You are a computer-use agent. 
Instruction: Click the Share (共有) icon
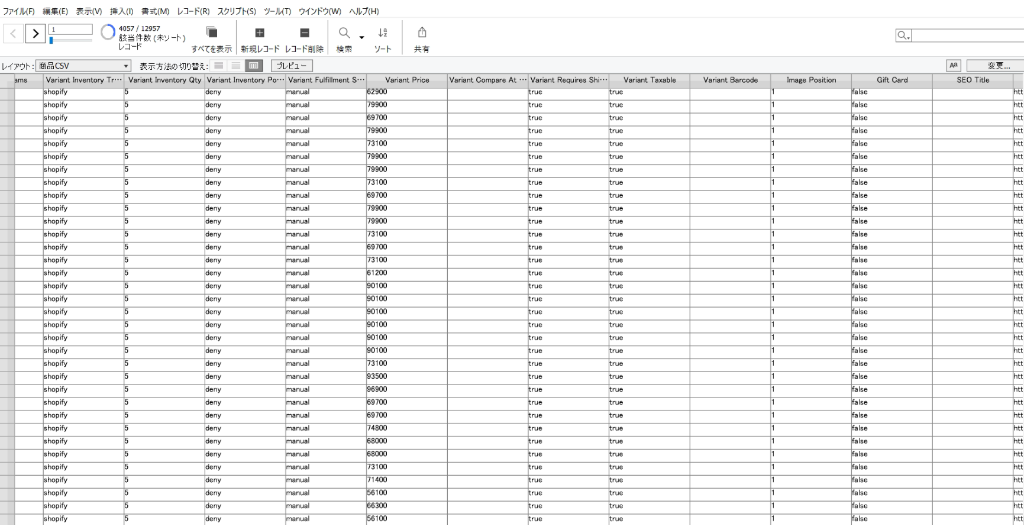pos(421,33)
